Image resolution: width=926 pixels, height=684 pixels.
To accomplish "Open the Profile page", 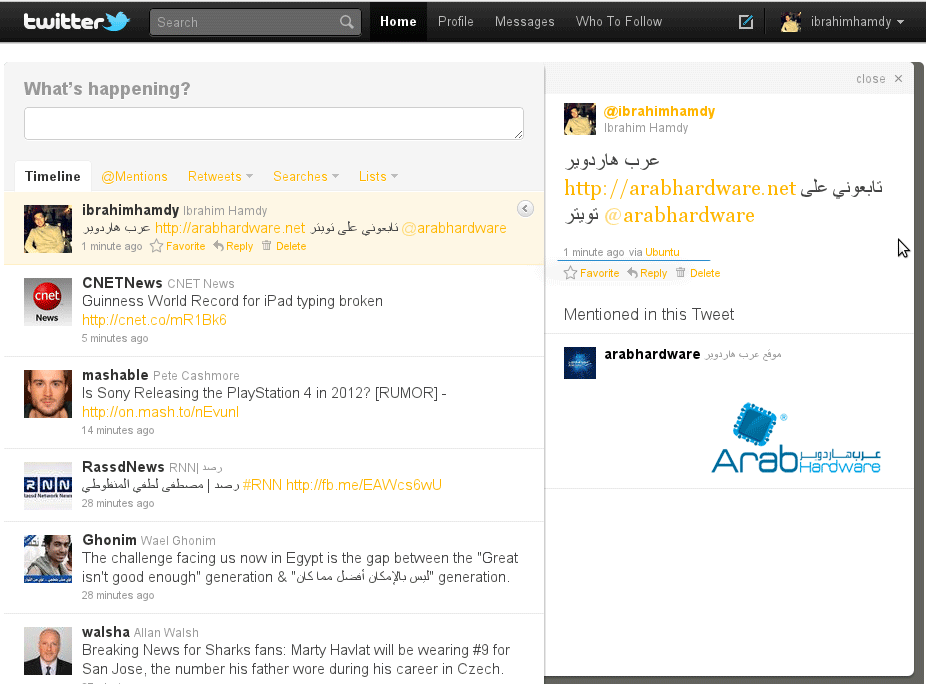I will tap(455, 22).
